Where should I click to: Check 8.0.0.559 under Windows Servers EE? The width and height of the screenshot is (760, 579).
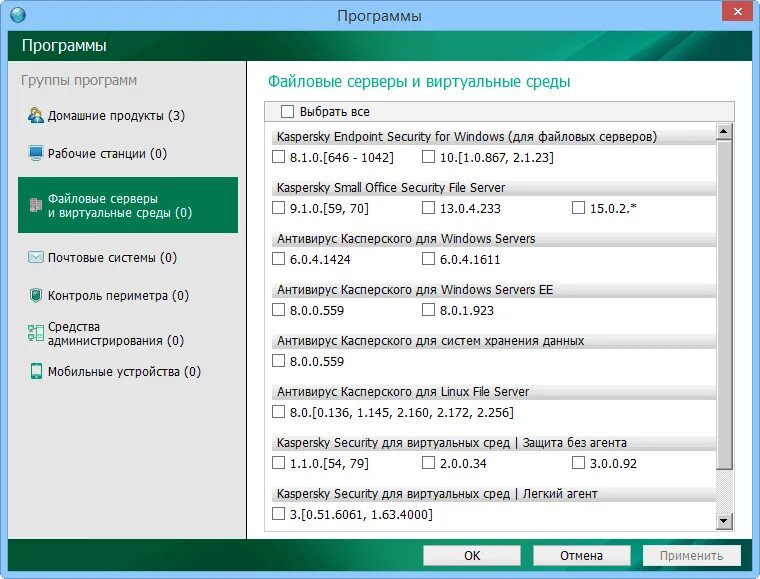[x=278, y=309]
